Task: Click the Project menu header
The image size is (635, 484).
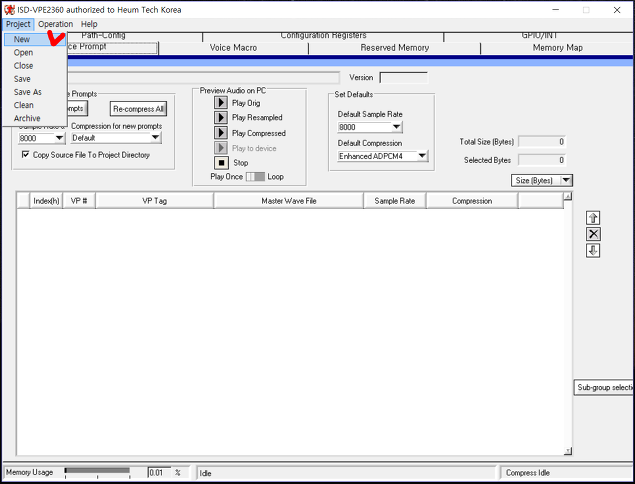Action: point(18,24)
